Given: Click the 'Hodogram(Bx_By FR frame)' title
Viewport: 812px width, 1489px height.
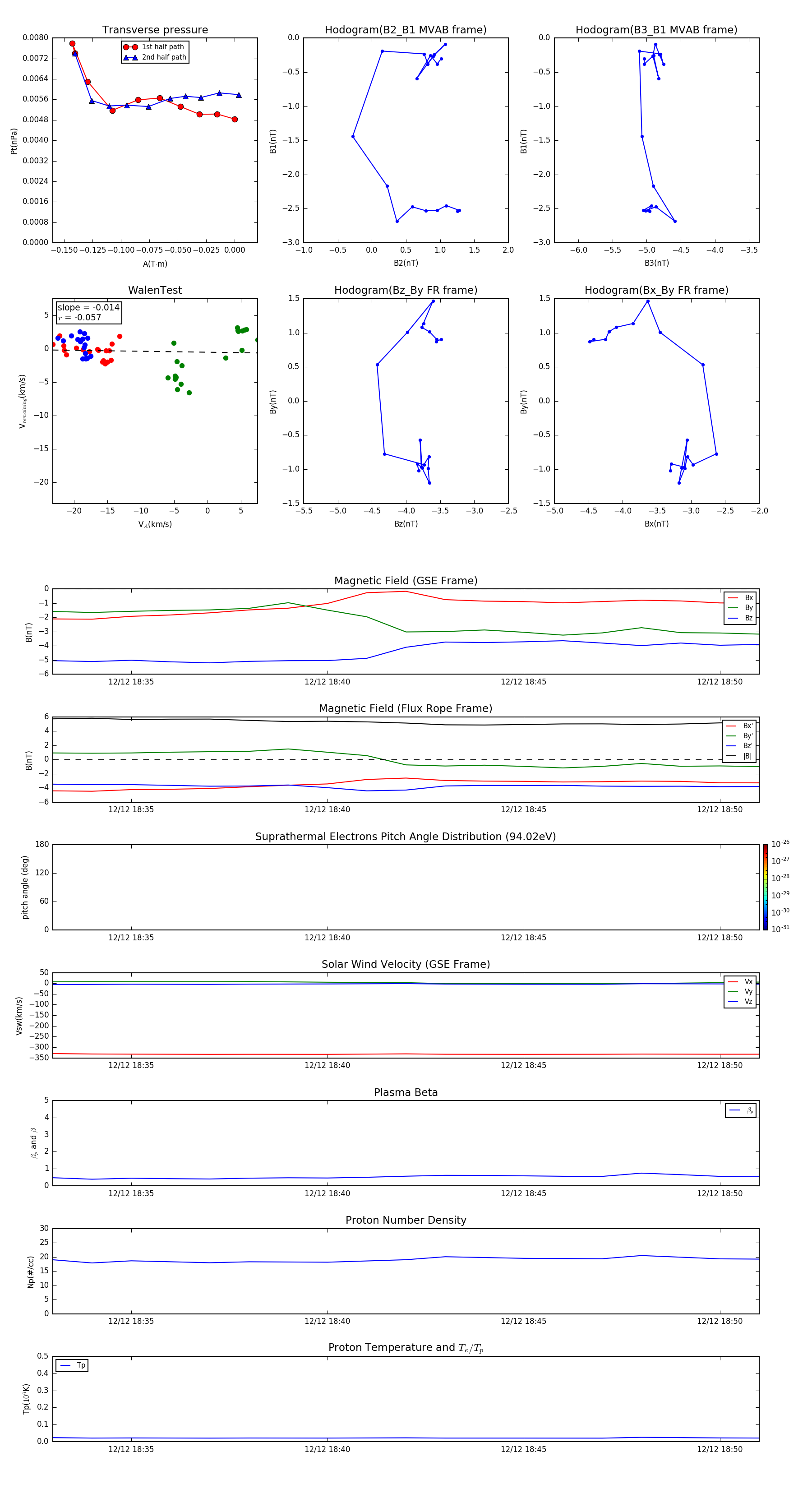Looking at the screenshot, I should [656, 290].
